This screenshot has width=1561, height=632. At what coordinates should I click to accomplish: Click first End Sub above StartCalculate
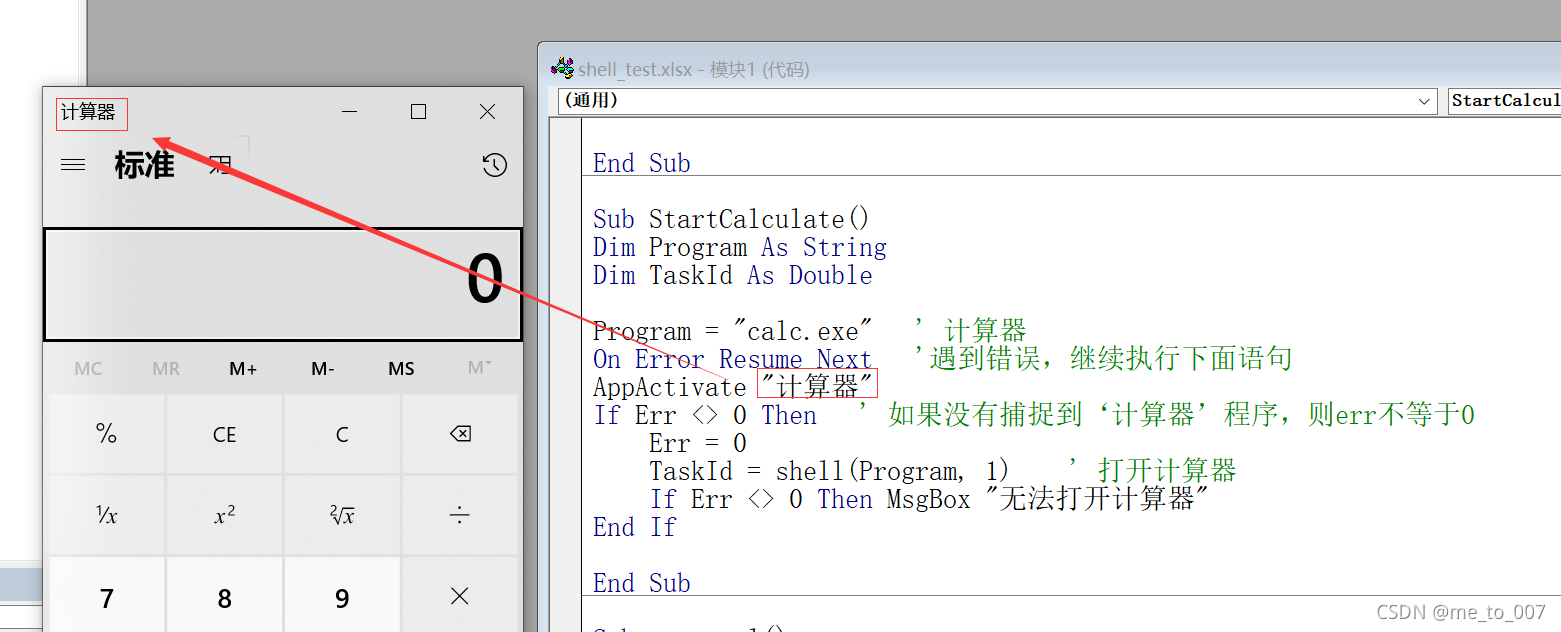click(642, 163)
